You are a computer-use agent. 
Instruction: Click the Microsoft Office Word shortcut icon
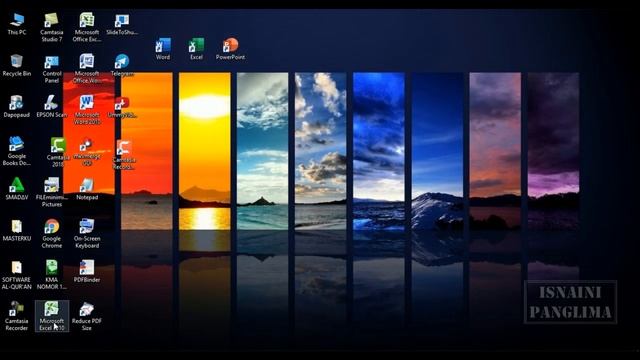click(87, 68)
